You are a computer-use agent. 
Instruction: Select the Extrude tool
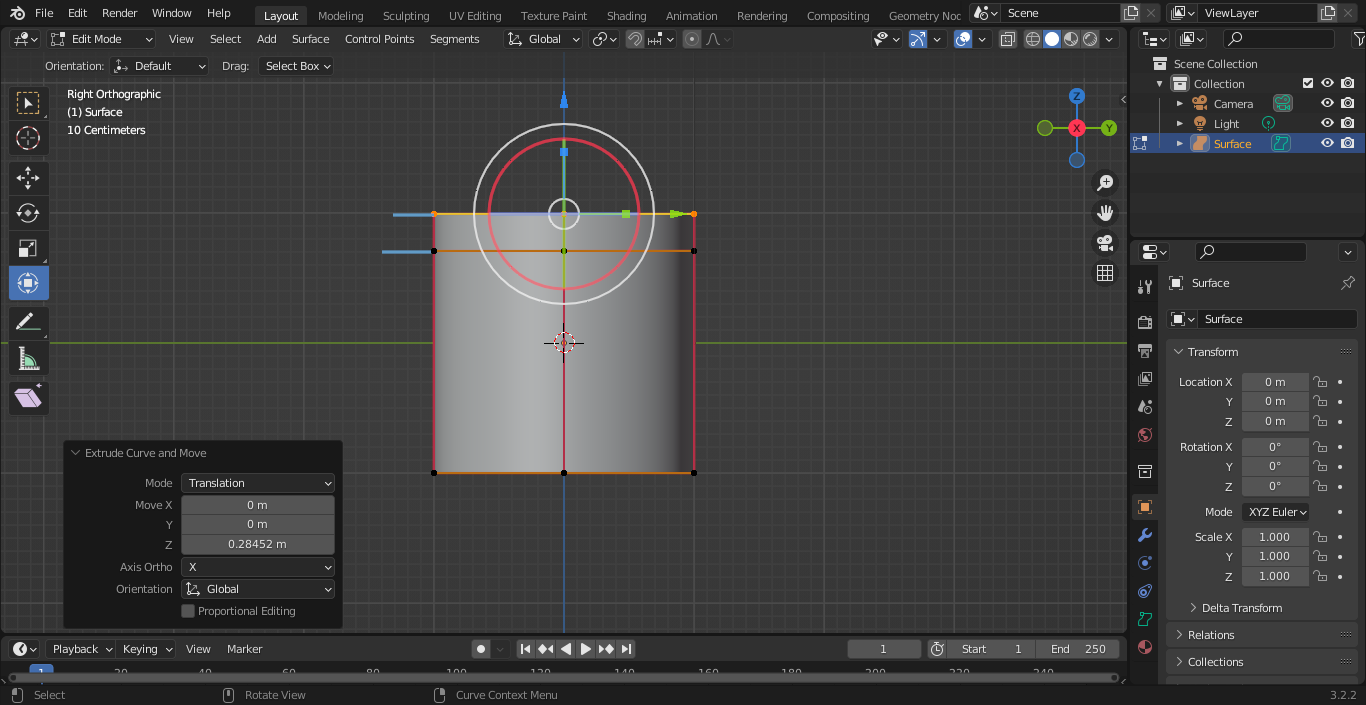pos(28,398)
